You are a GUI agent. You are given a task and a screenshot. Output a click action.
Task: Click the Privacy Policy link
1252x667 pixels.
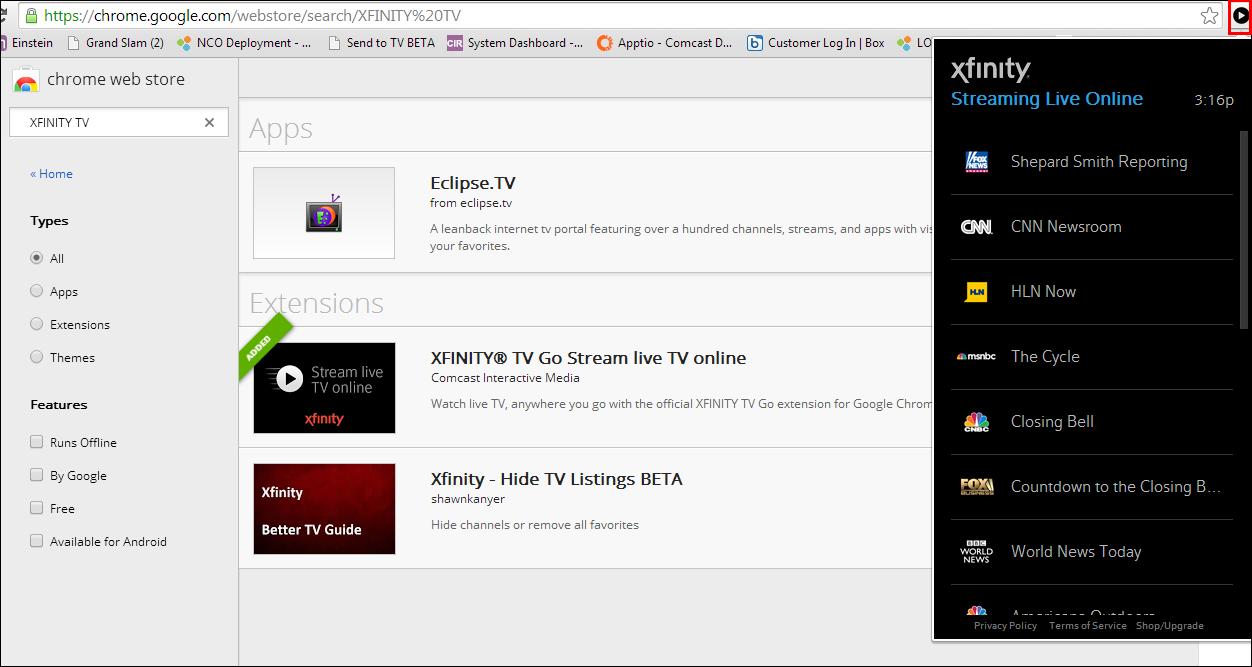coord(1005,626)
